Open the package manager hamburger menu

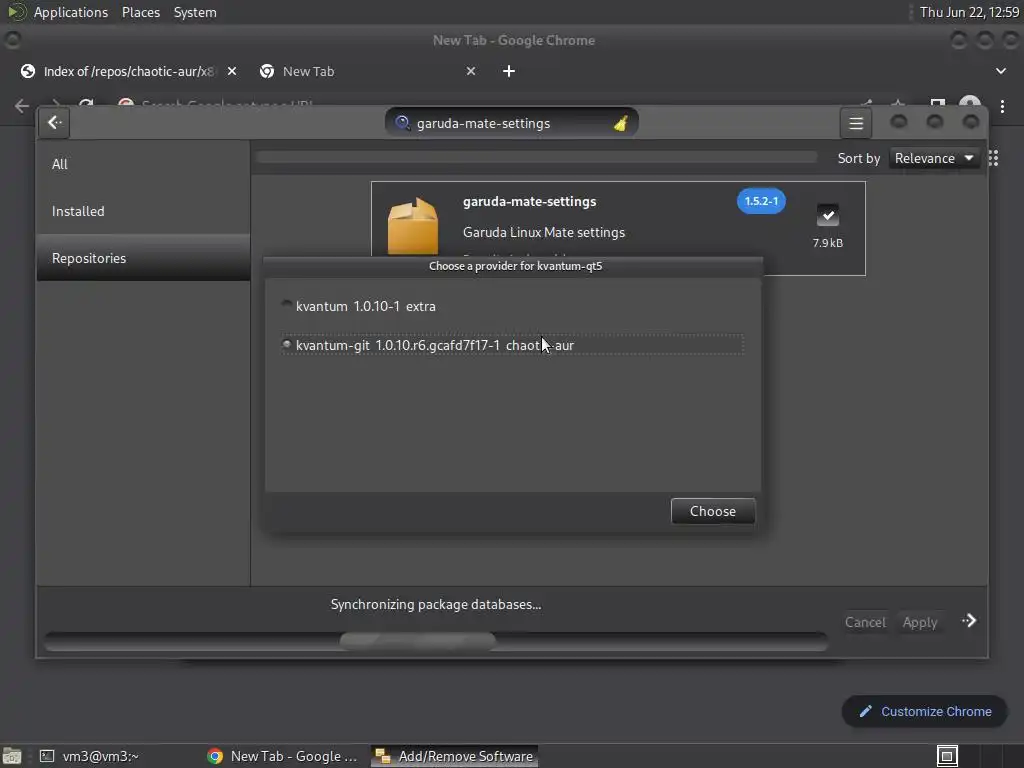[x=856, y=123]
